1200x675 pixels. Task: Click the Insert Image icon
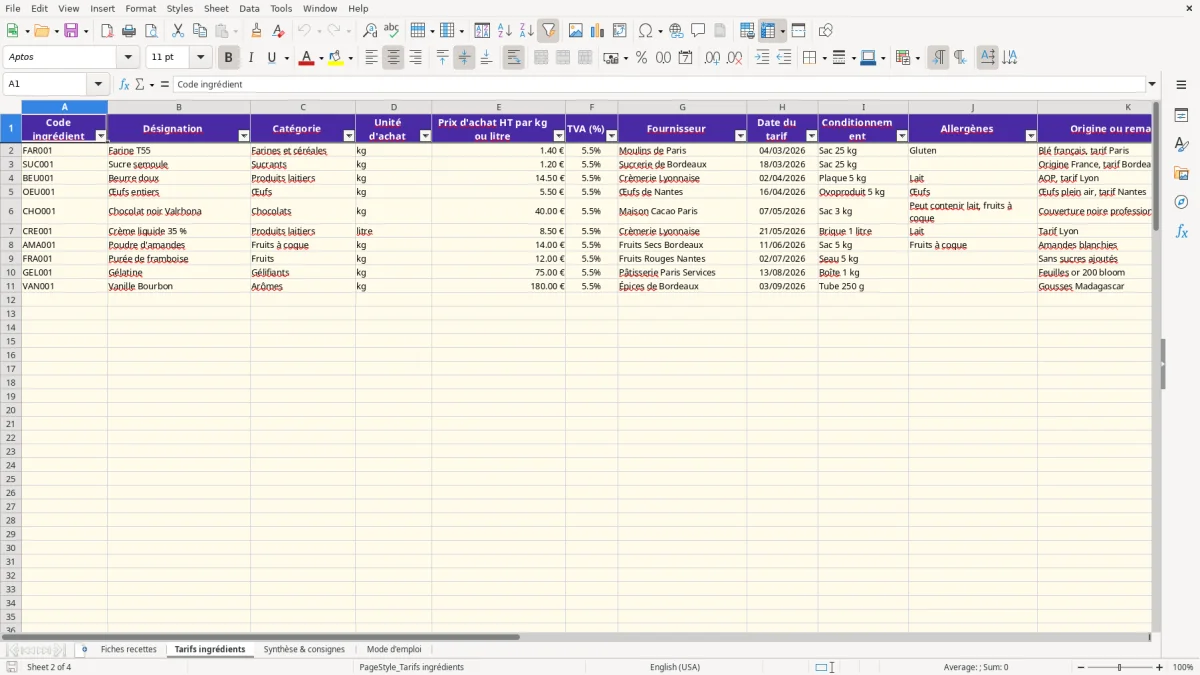[576, 31]
